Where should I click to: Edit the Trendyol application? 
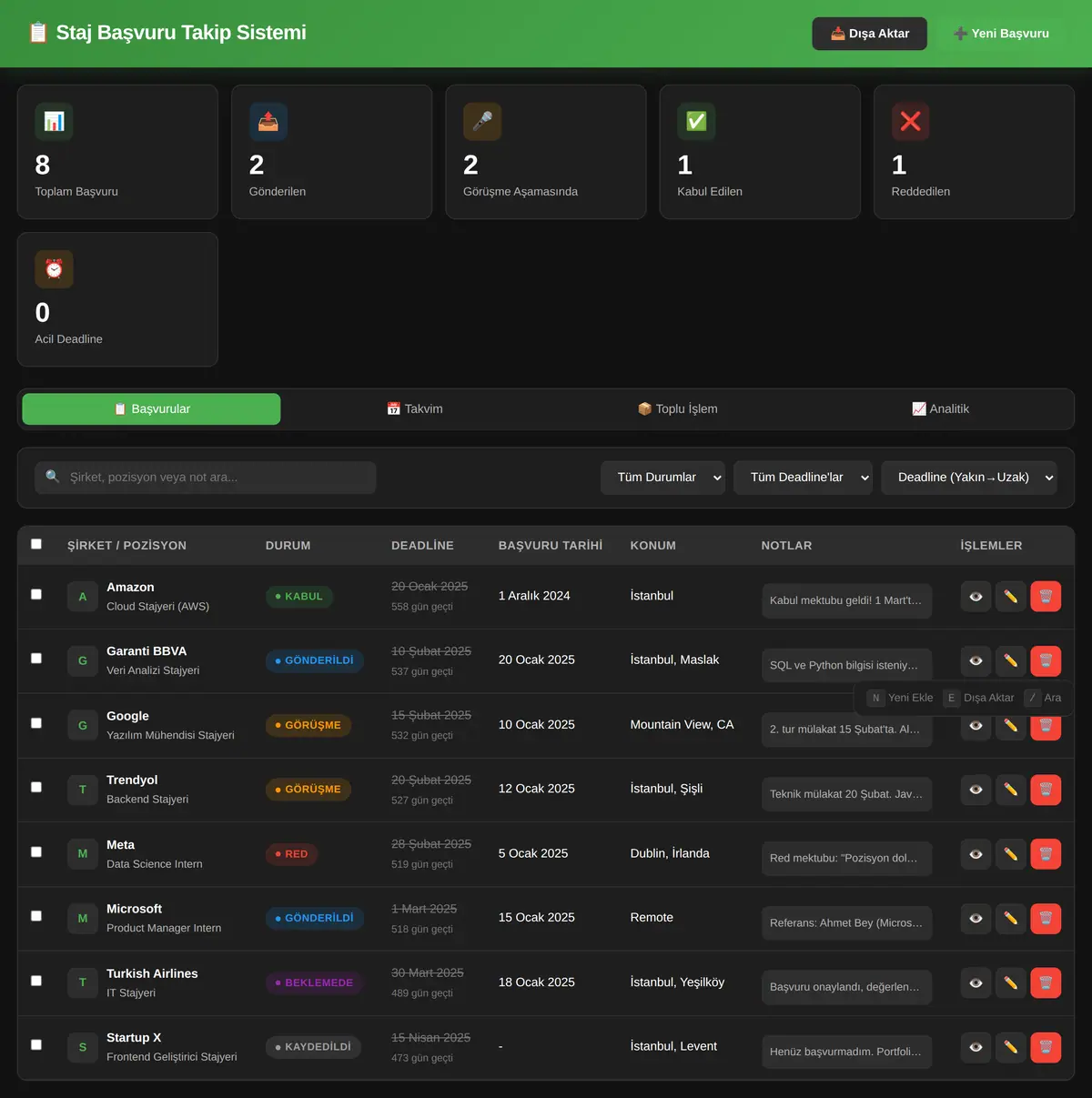1010,790
